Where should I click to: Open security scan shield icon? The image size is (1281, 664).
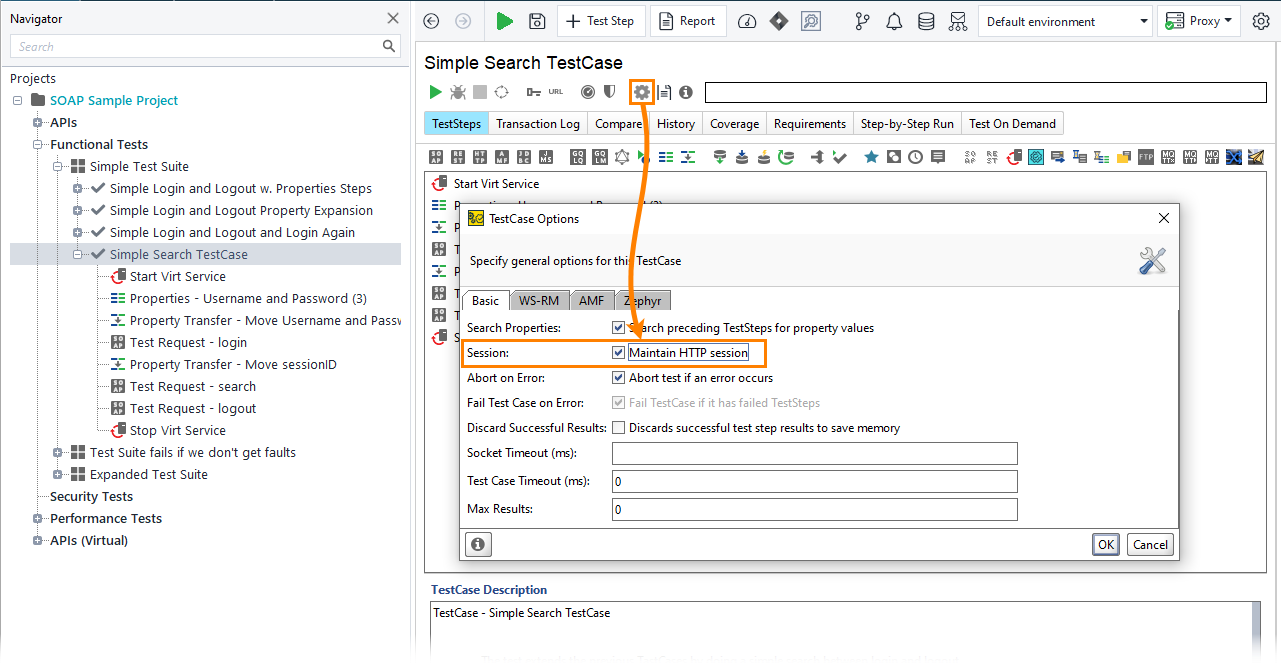coord(610,91)
